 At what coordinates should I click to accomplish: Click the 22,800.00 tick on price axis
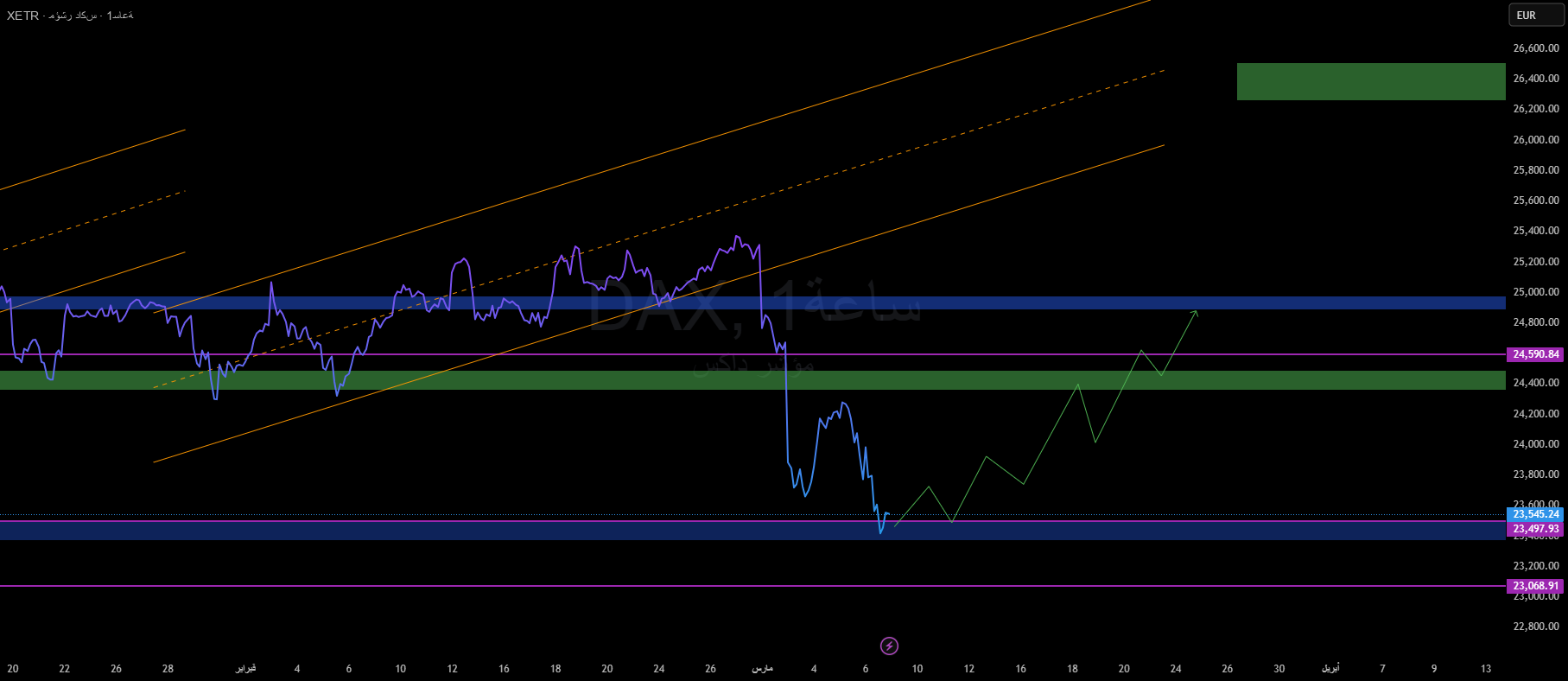click(1535, 627)
